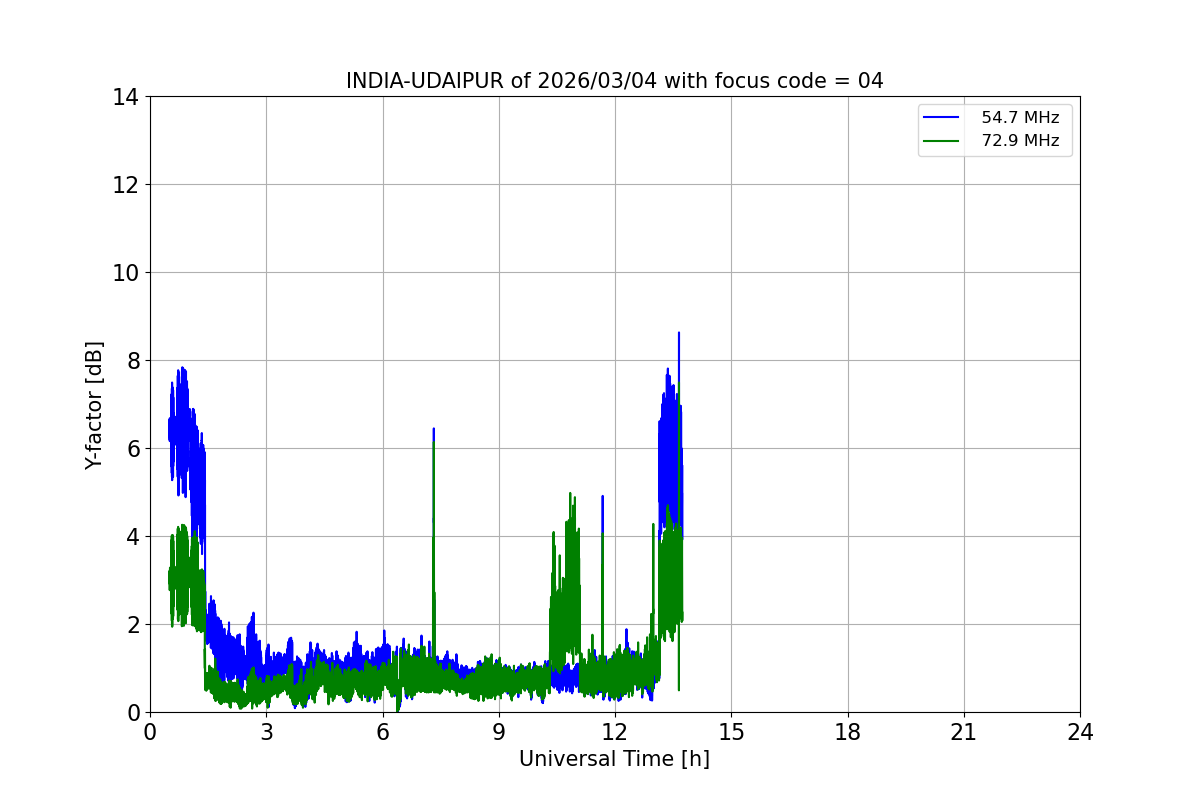1200x800 pixels.
Task: Click the x-axis tick label 15
Action: (x=731, y=732)
